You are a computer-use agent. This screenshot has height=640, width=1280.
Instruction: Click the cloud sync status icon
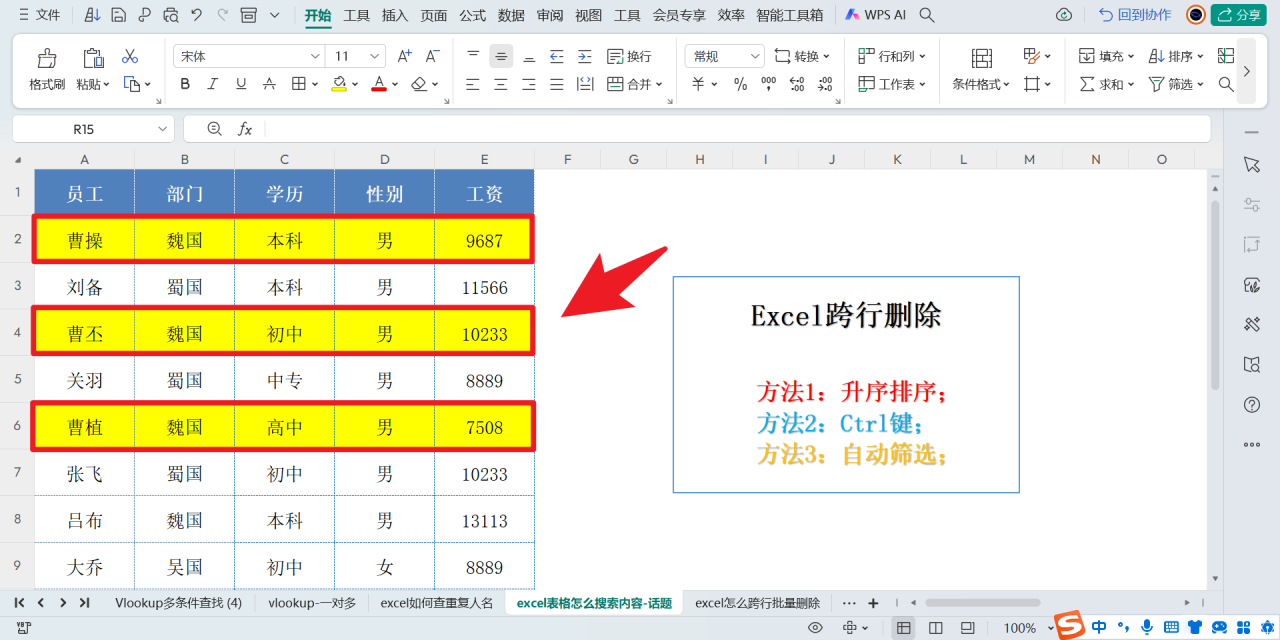coord(1064,15)
